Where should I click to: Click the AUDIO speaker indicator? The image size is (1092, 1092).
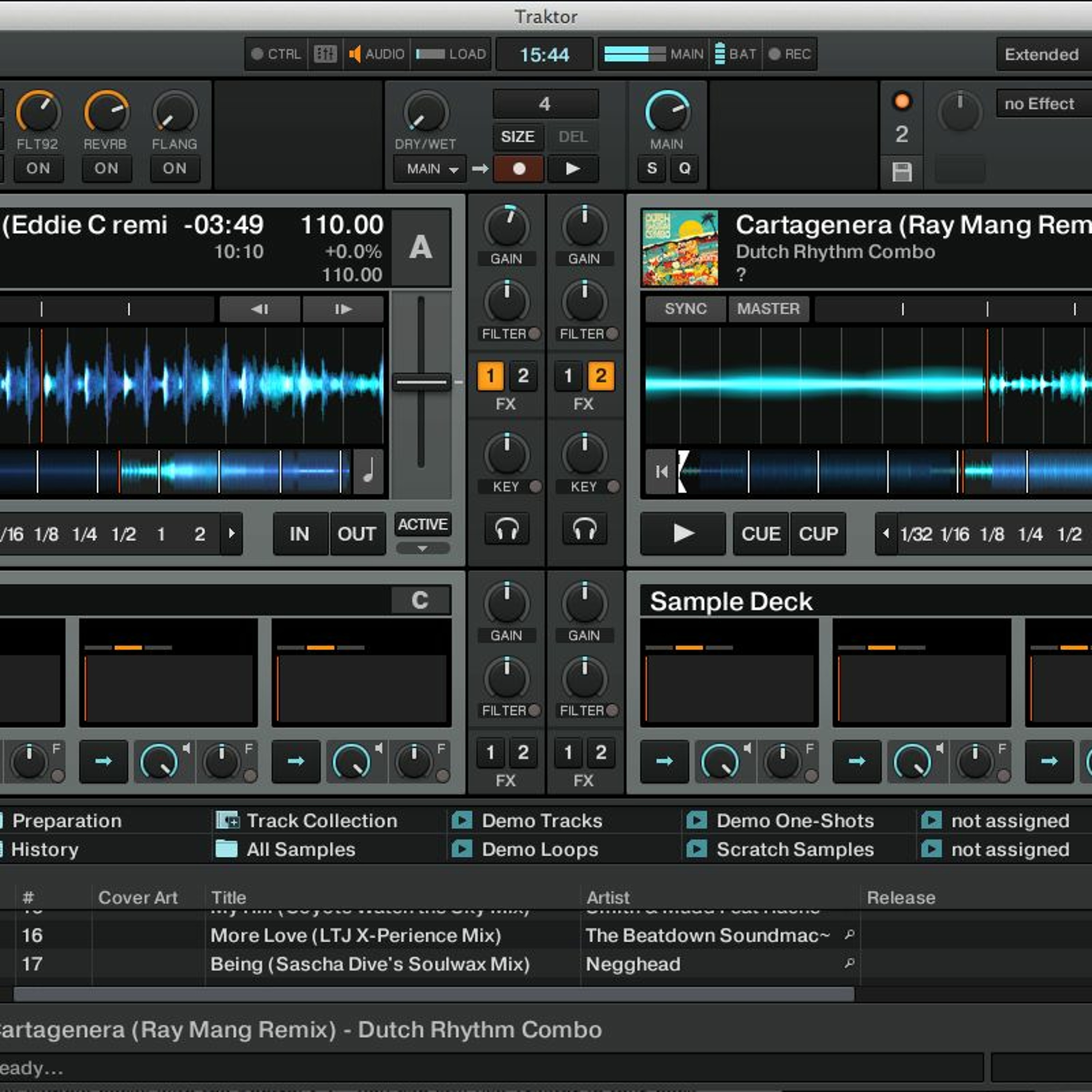pos(376,54)
